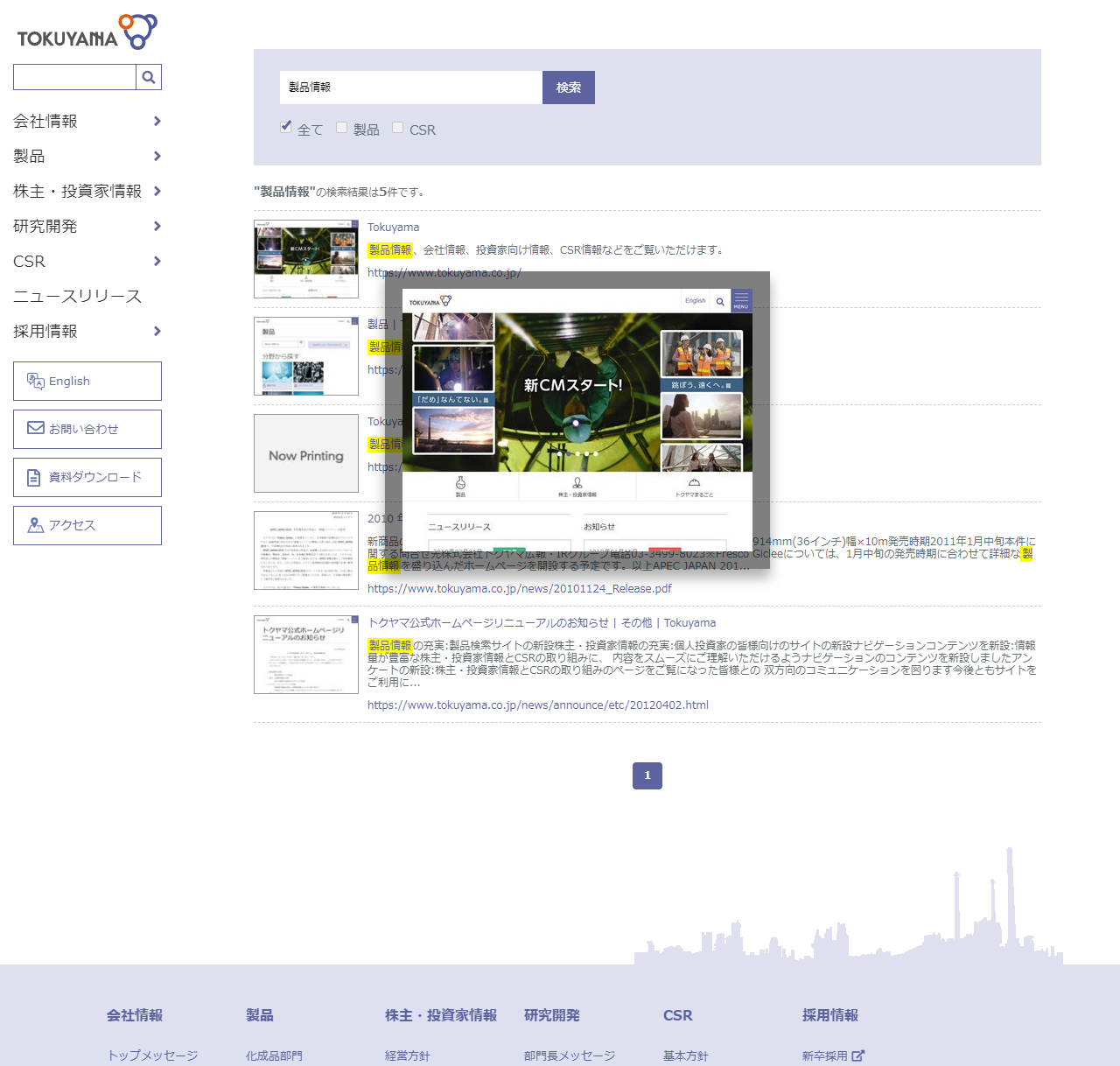
Task: Click the magnifier icon in preview popup
Action: pos(720,301)
